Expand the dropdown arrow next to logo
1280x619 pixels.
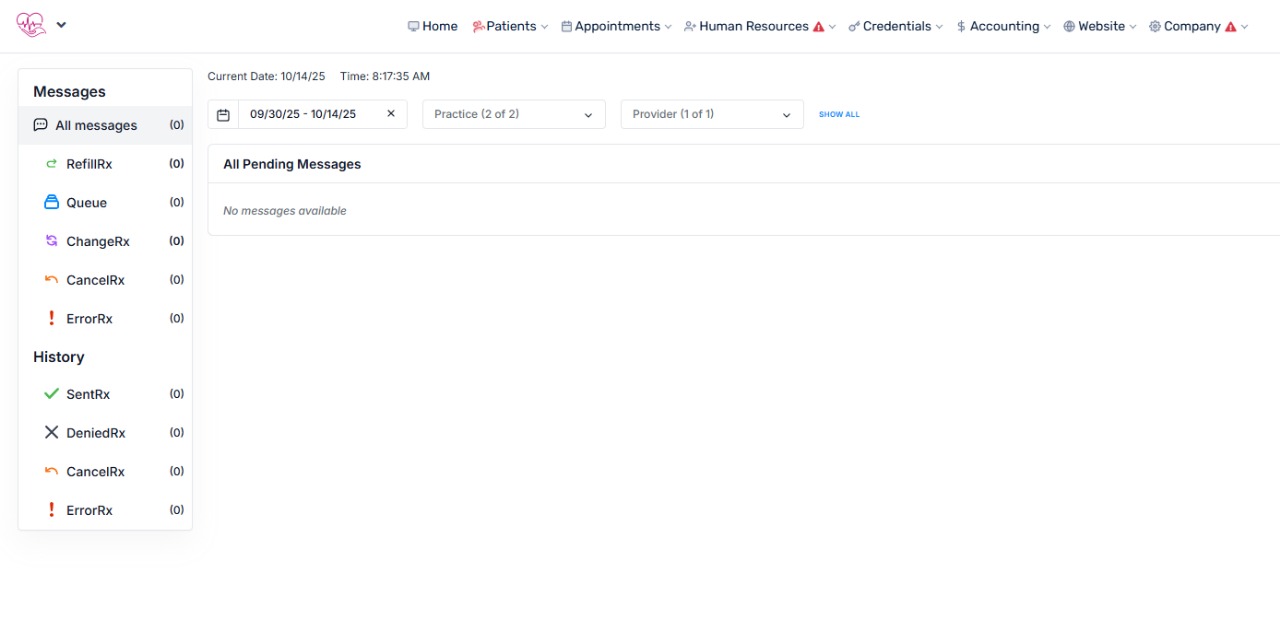[61, 25]
